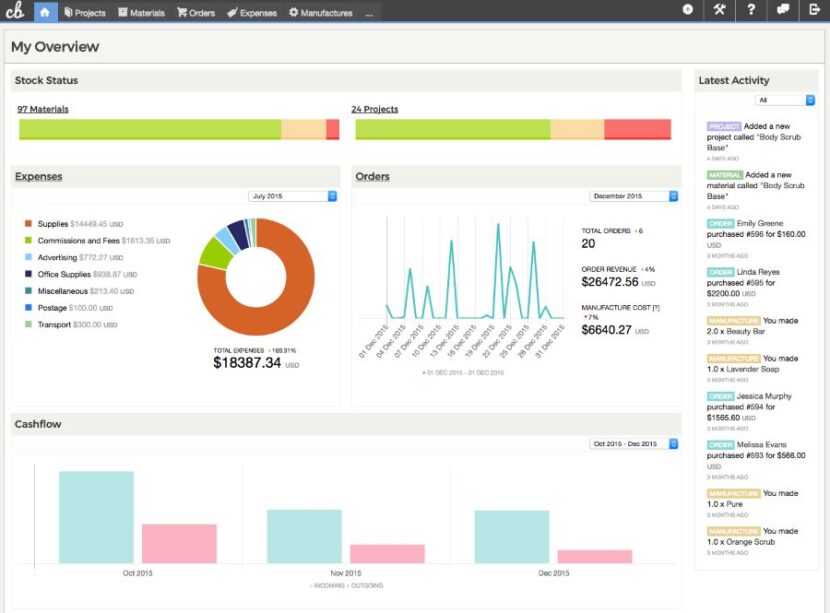Change the Latest Activity filter from All
This screenshot has width=830, height=613.
(x=786, y=99)
